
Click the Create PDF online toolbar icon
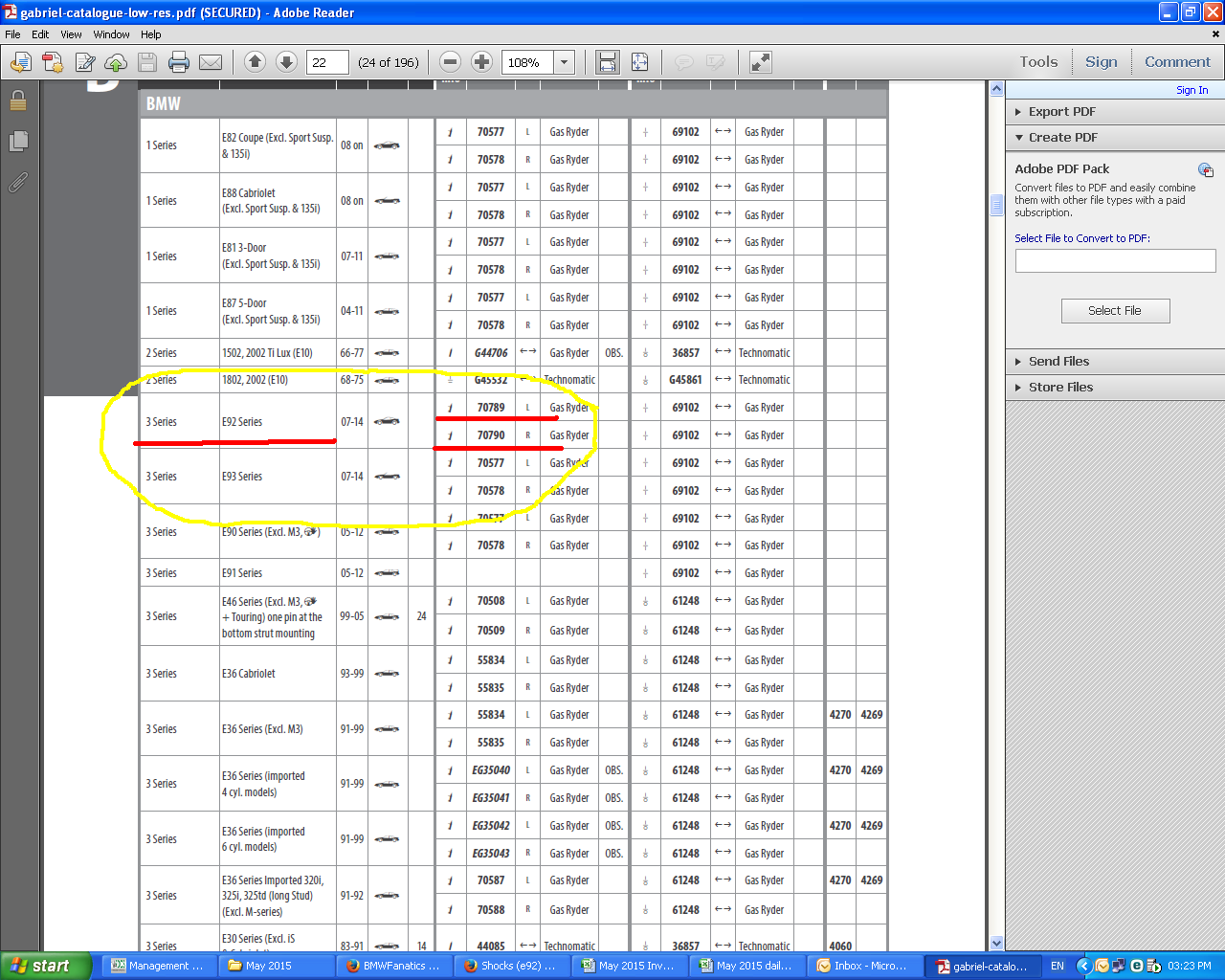coord(53,62)
